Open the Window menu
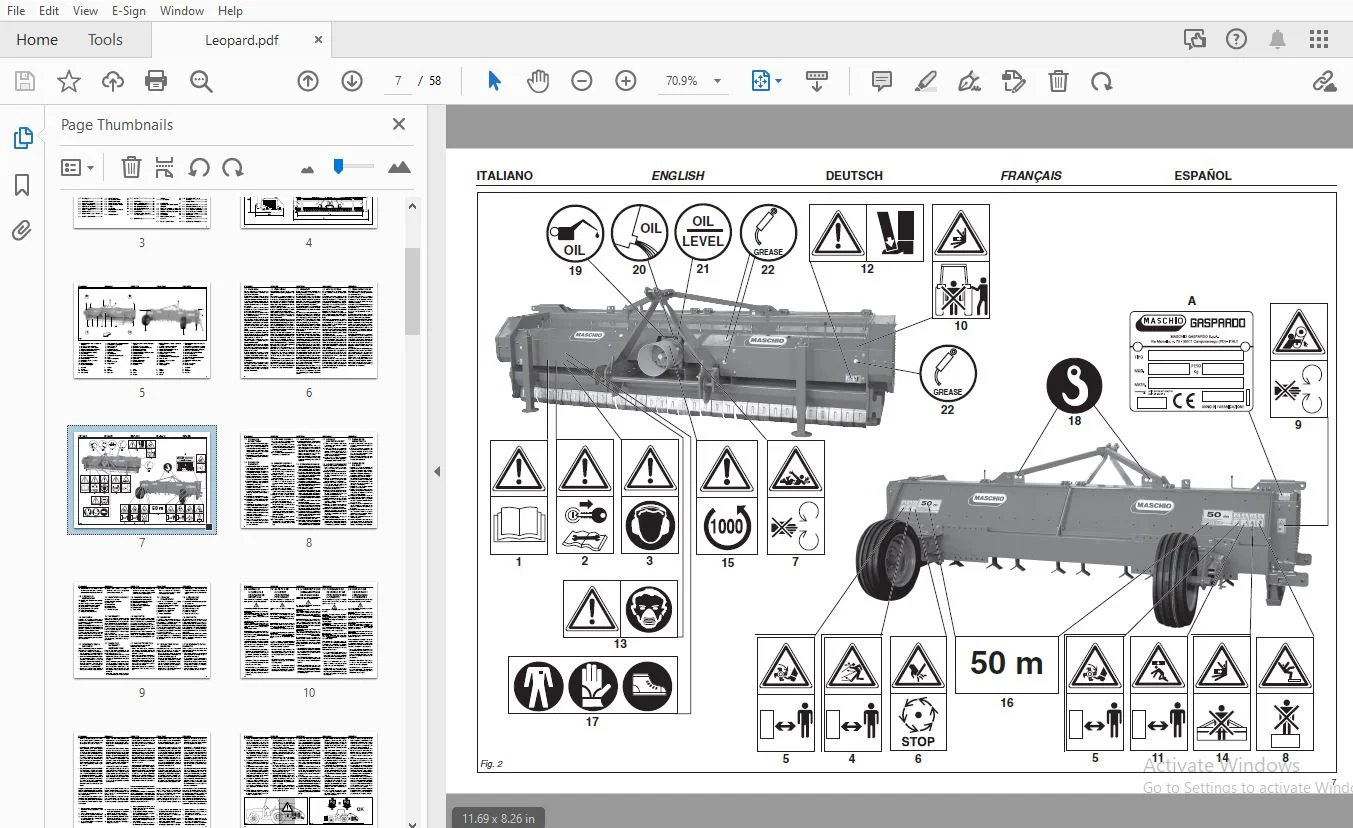The image size is (1353, 828). coord(181,11)
